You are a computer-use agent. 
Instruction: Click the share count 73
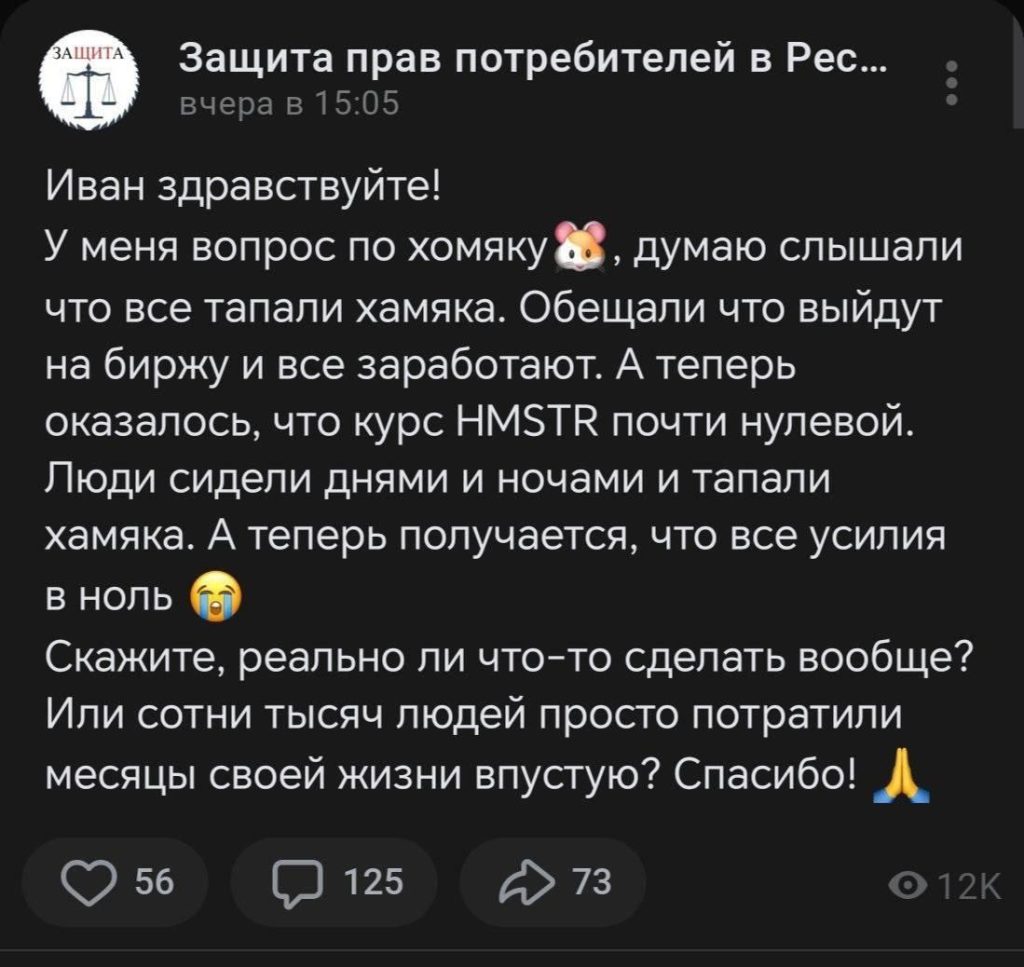(x=590, y=882)
